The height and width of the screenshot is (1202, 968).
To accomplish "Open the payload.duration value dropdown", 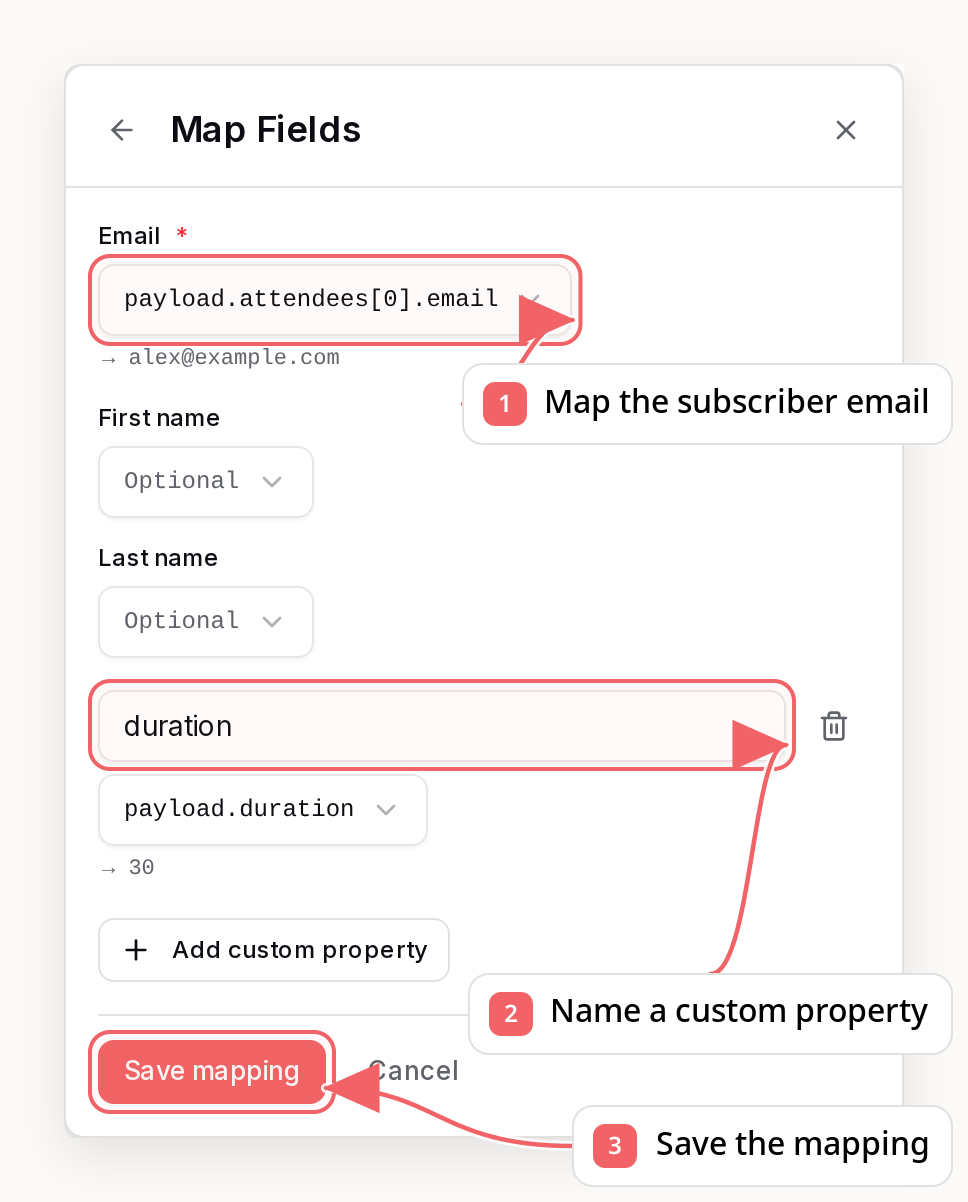I will tap(263, 809).
